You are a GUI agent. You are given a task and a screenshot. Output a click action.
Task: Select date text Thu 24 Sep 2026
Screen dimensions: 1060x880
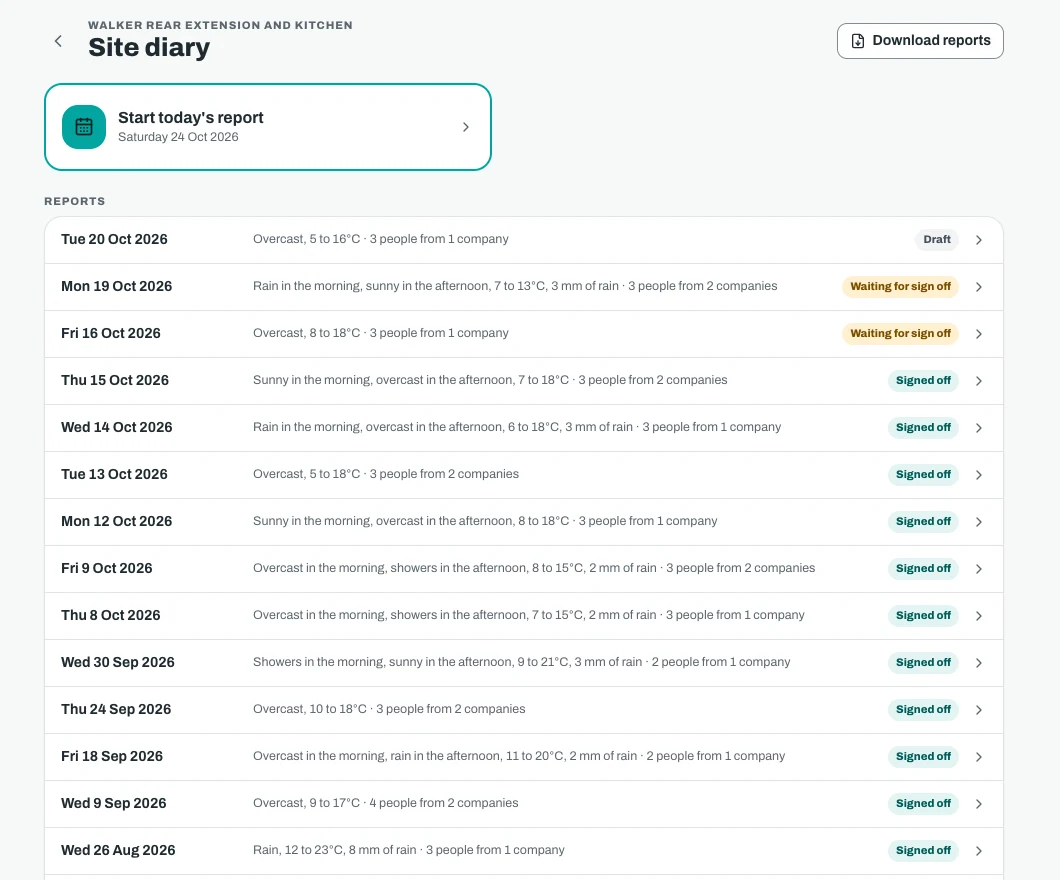116,709
